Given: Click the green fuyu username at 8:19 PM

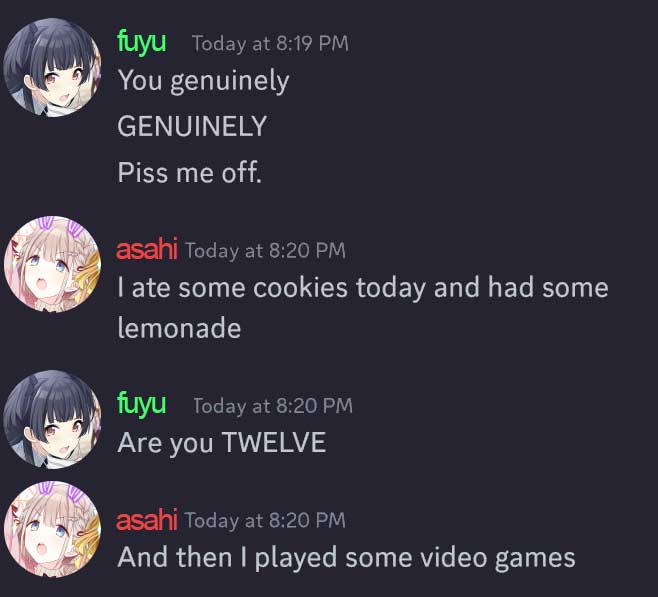Looking at the screenshot, I should 141,43.
